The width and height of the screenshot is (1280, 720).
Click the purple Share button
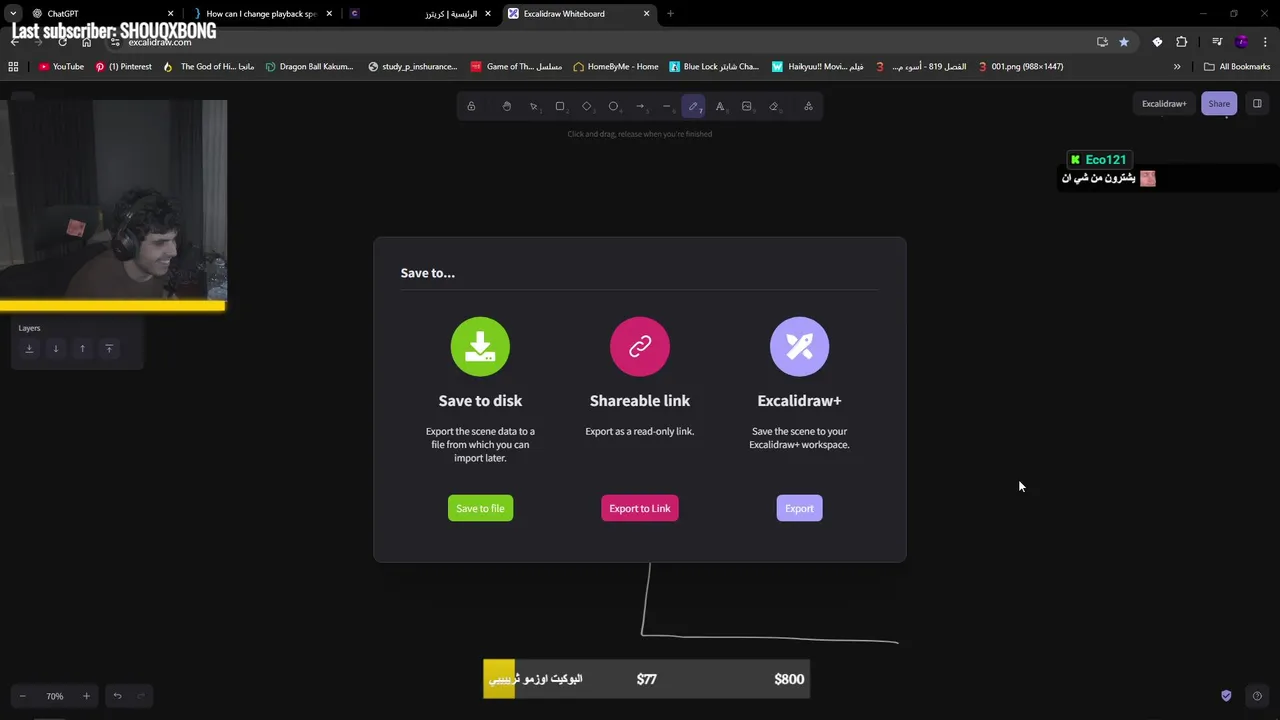point(1219,104)
